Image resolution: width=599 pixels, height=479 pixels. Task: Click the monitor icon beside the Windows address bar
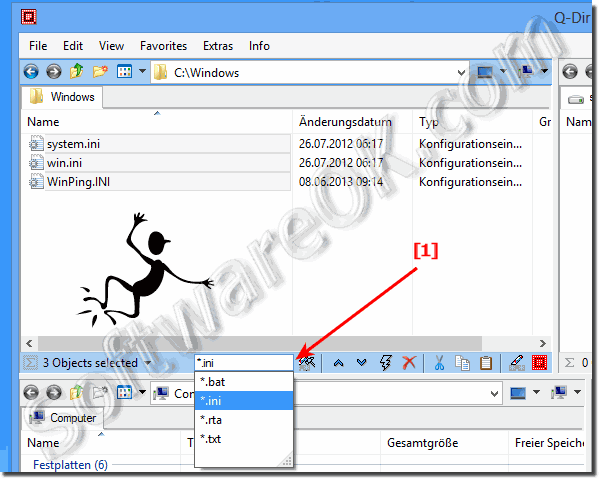485,71
